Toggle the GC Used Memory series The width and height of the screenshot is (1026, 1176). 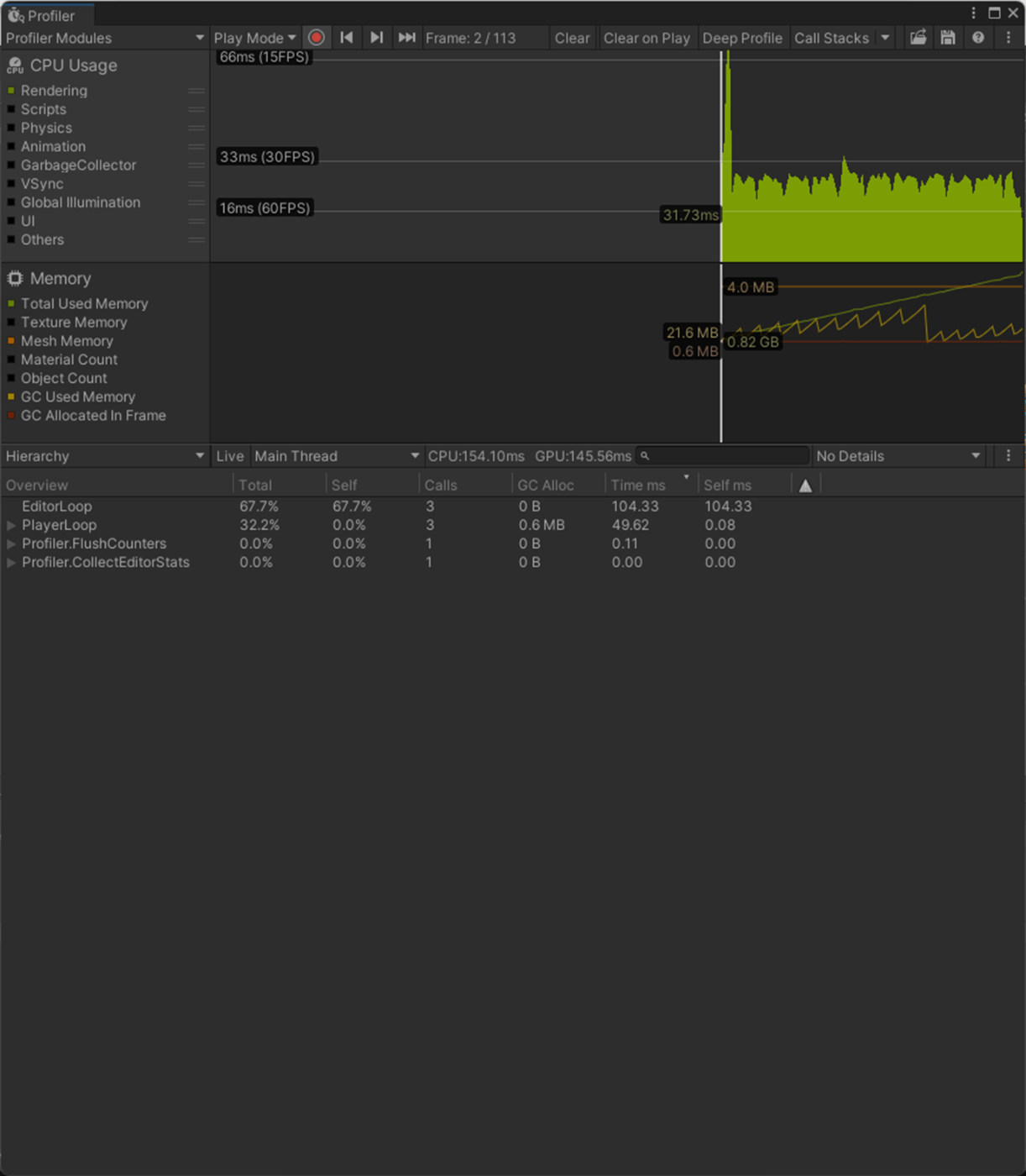tap(11, 396)
